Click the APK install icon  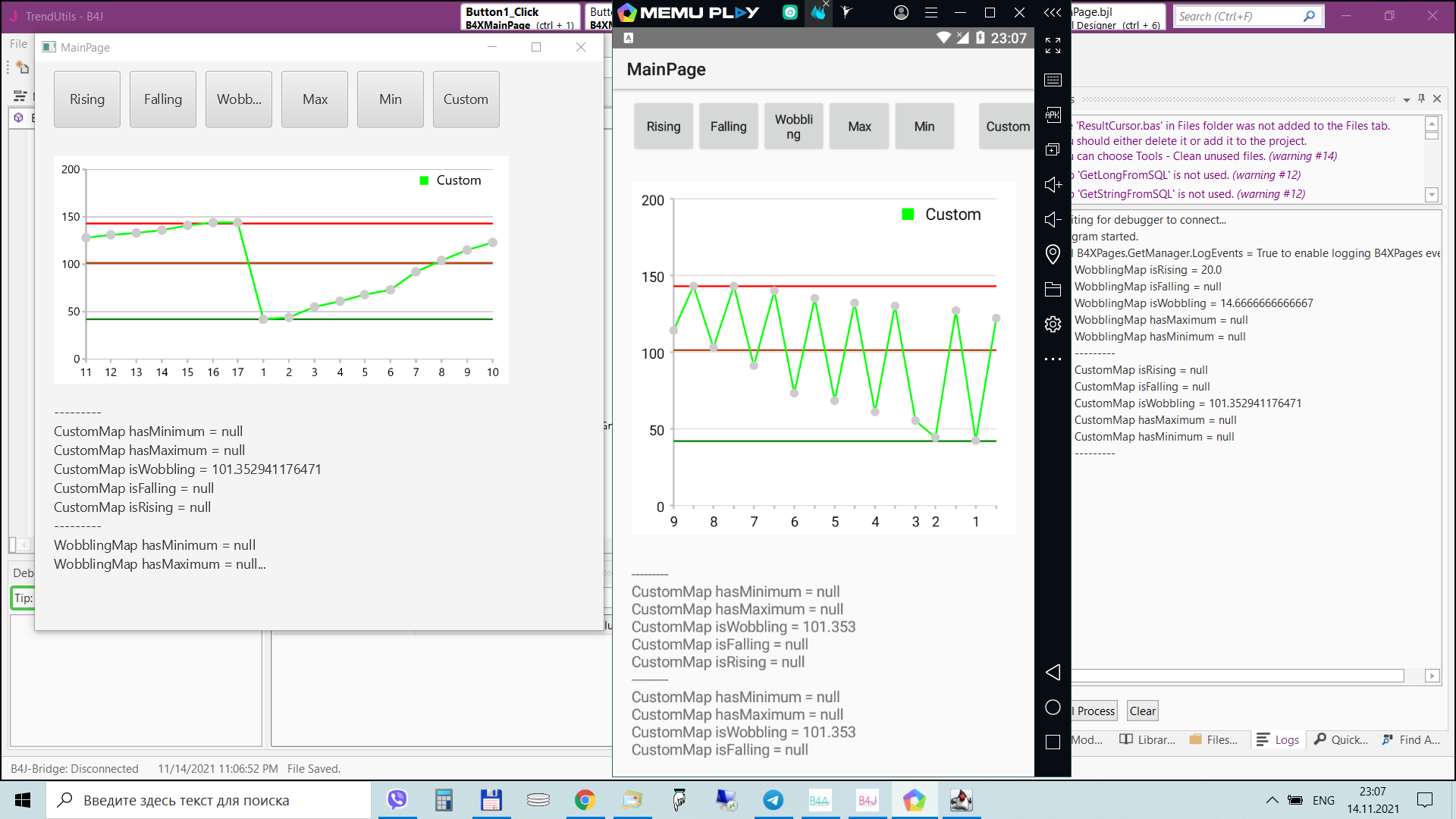(x=1053, y=115)
